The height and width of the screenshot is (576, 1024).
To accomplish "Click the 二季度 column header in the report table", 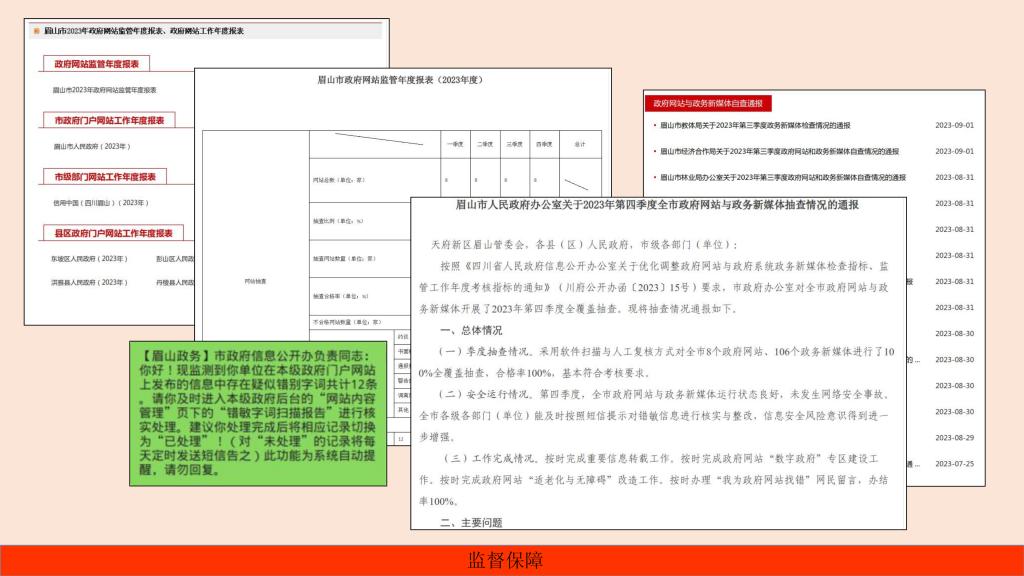I will point(485,144).
